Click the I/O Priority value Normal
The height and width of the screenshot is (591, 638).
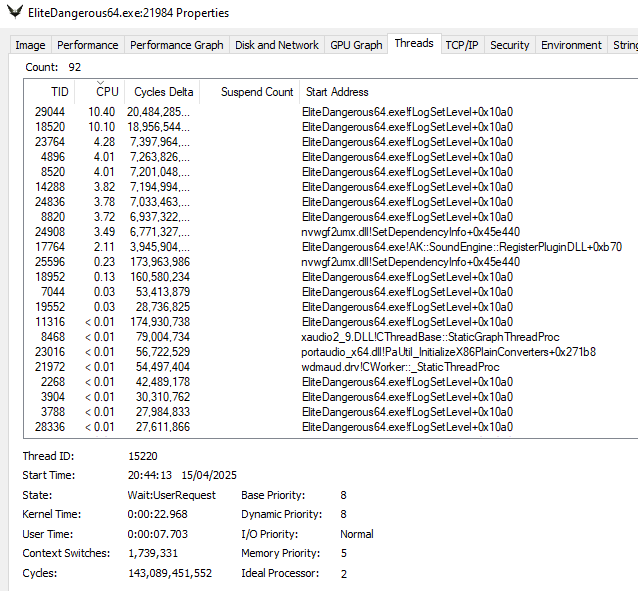tap(357, 534)
